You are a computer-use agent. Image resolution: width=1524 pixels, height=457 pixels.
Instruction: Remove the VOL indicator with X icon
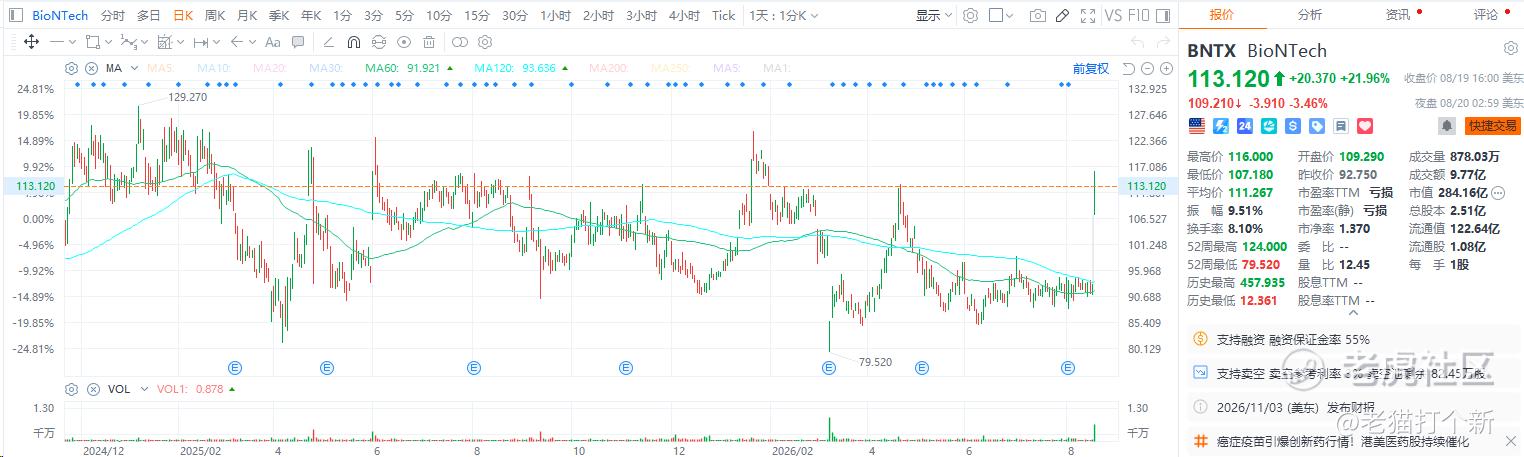[92, 389]
